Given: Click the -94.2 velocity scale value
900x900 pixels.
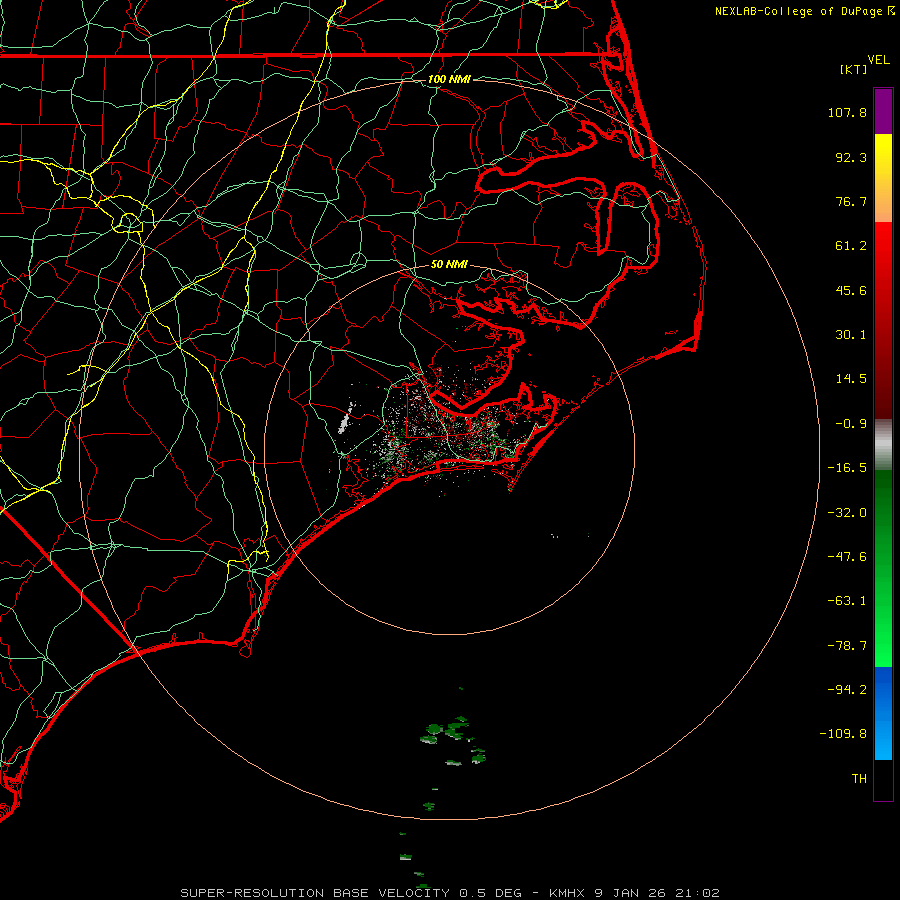Looking at the screenshot, I should pyautogui.click(x=847, y=690).
